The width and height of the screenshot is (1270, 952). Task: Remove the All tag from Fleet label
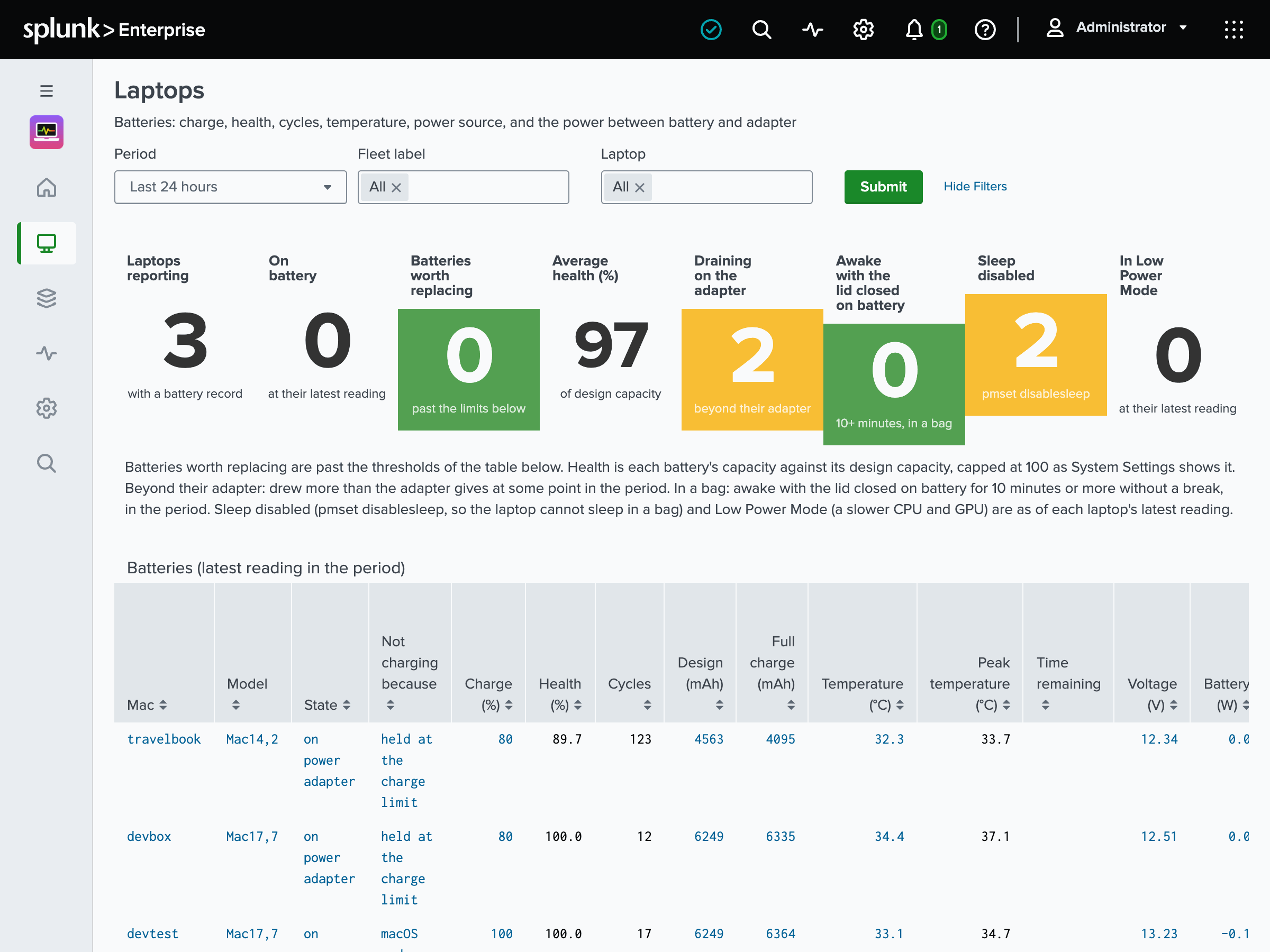click(396, 187)
